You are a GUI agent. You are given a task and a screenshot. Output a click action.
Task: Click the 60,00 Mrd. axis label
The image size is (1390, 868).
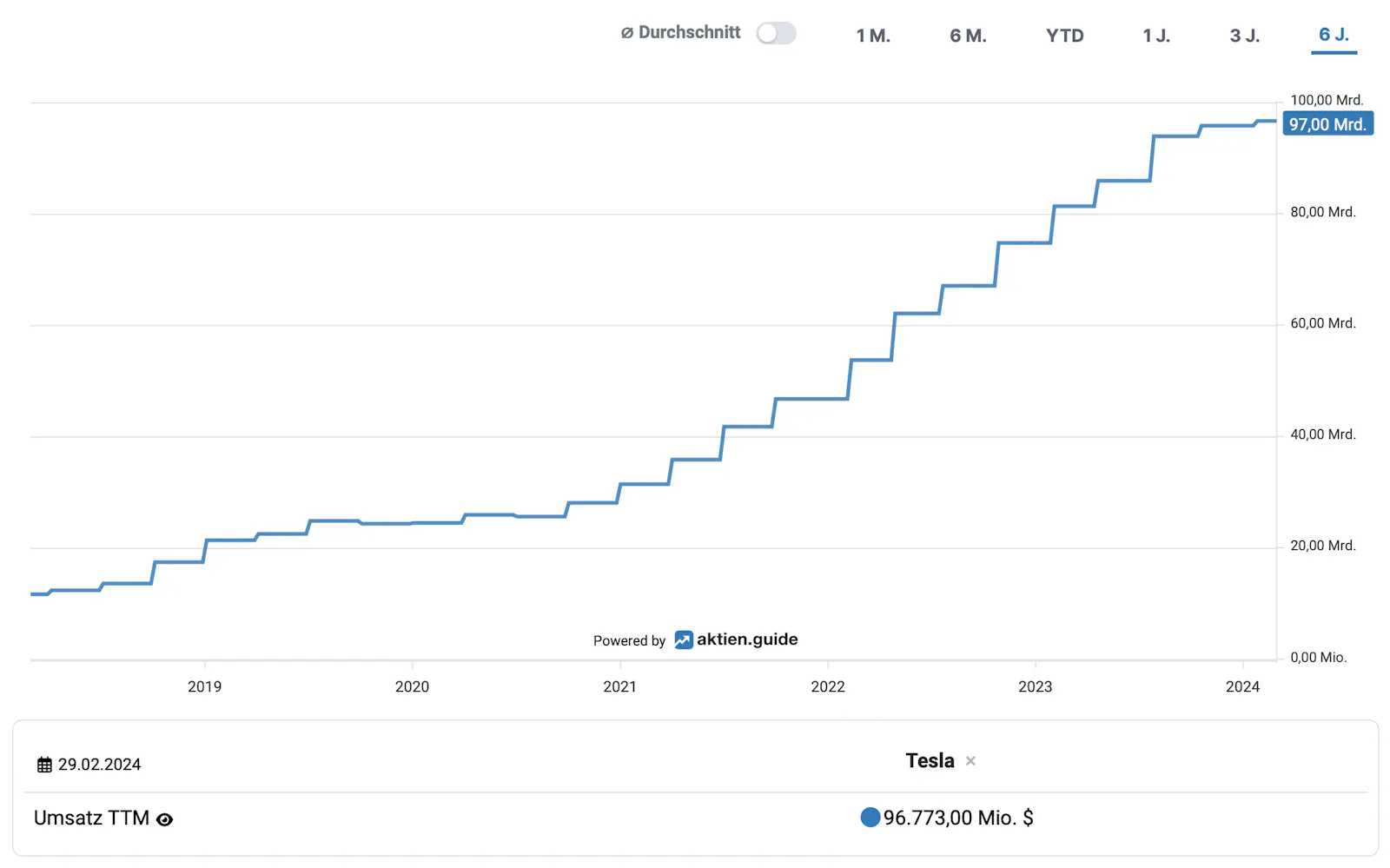[x=1323, y=323]
